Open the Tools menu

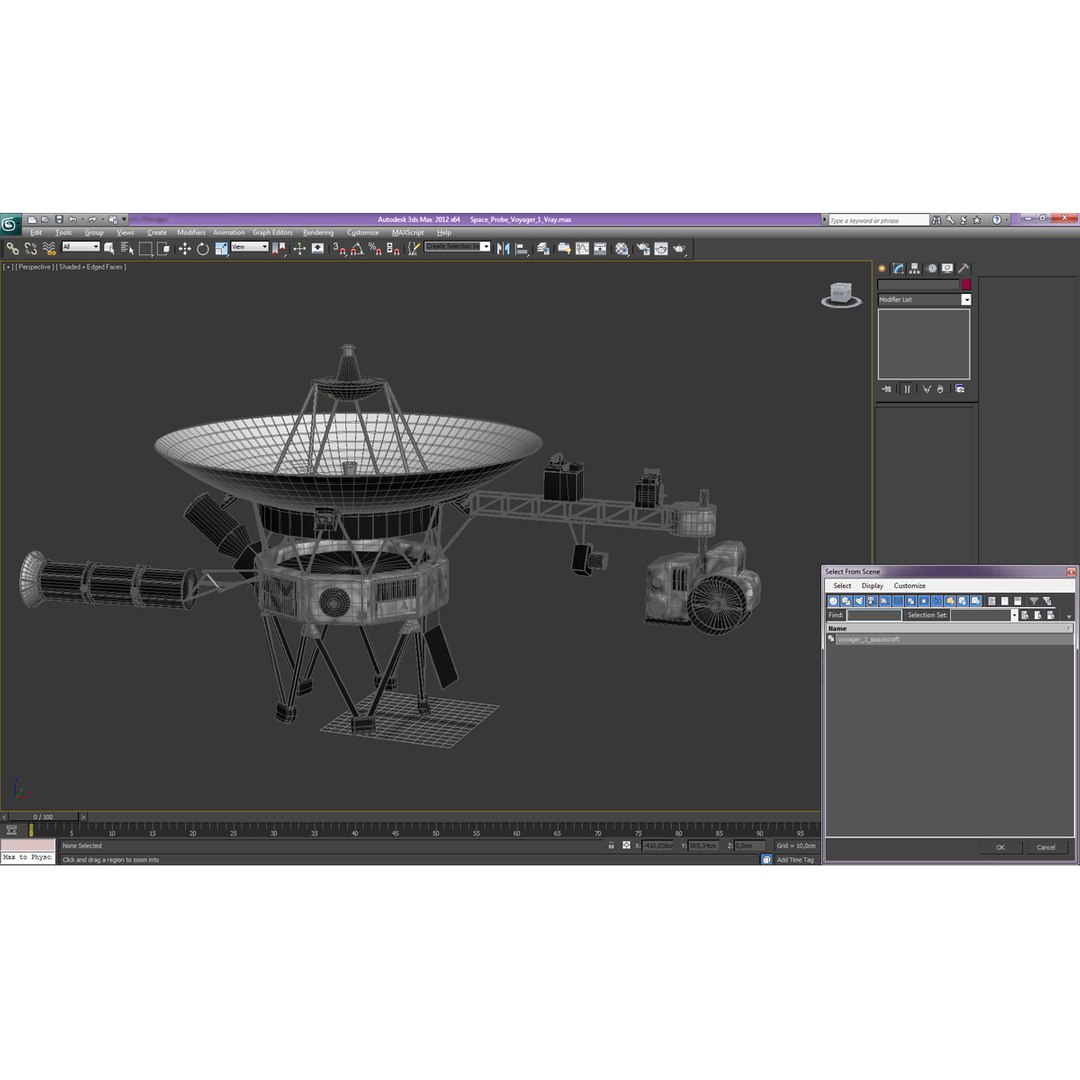(63, 233)
